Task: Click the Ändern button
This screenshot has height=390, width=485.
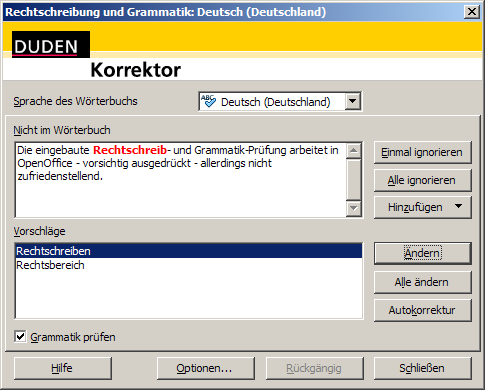Action: coord(422,253)
